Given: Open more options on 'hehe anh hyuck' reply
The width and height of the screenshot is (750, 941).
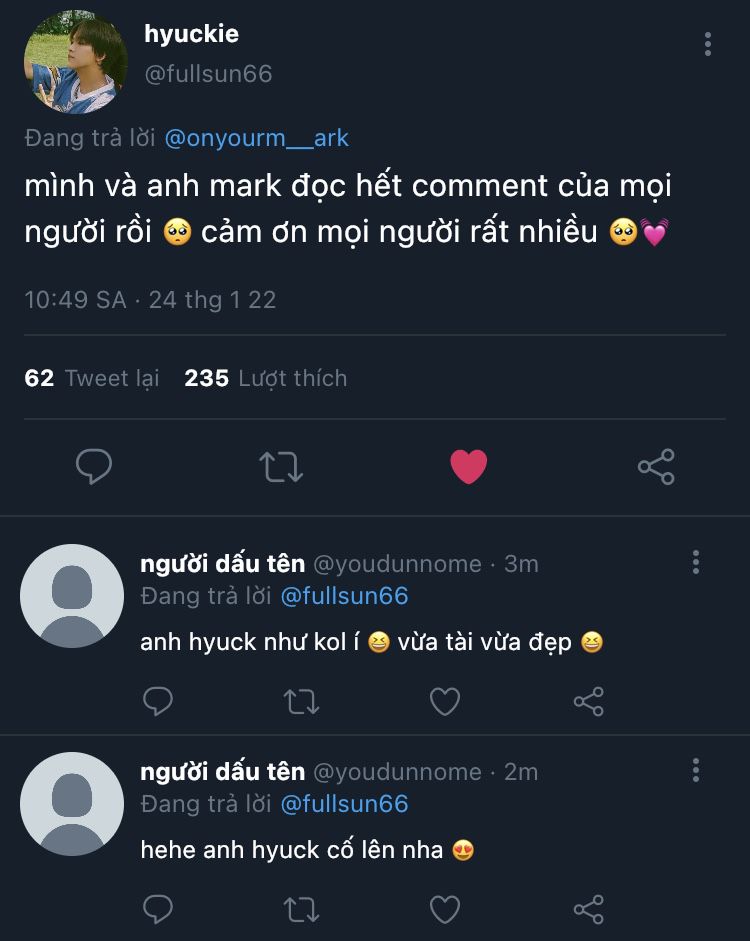Looking at the screenshot, I should coord(696,770).
